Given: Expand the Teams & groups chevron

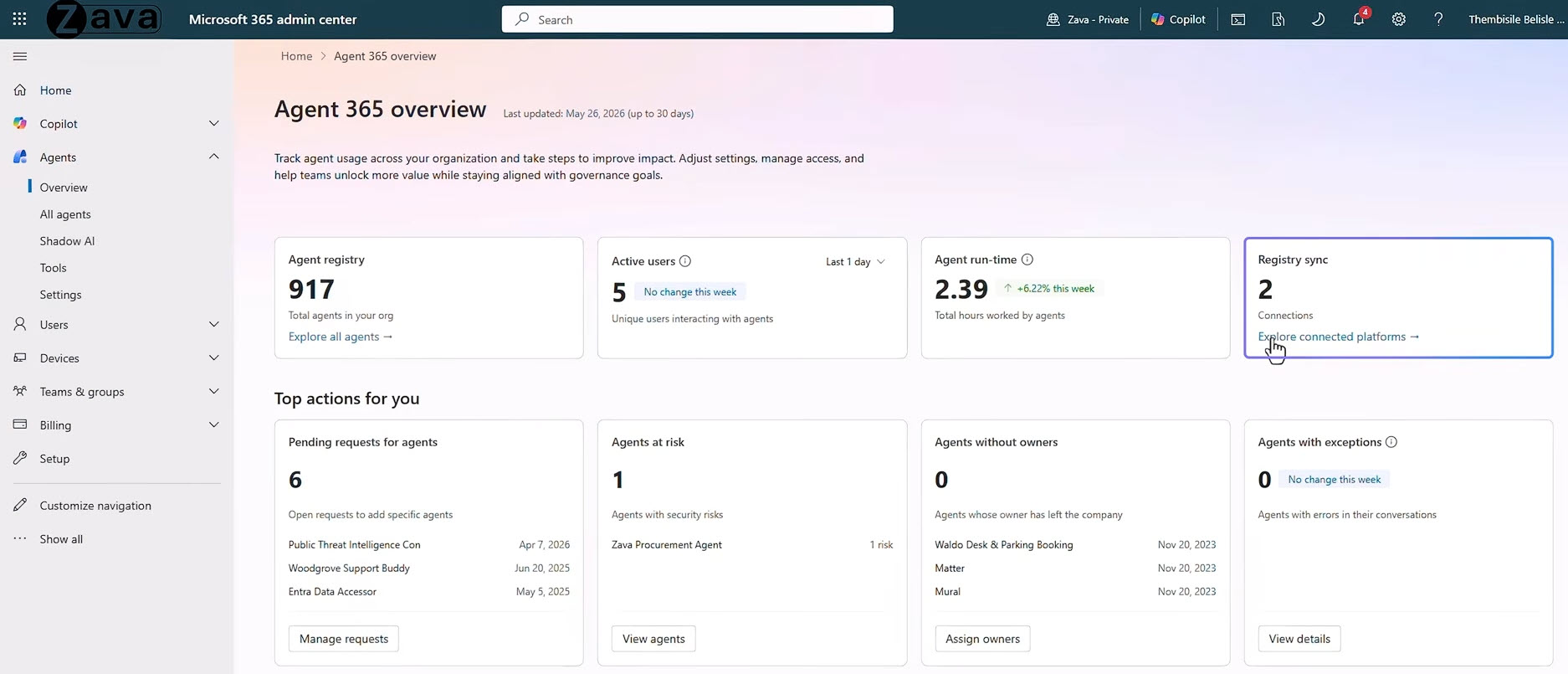Looking at the screenshot, I should tap(214, 391).
